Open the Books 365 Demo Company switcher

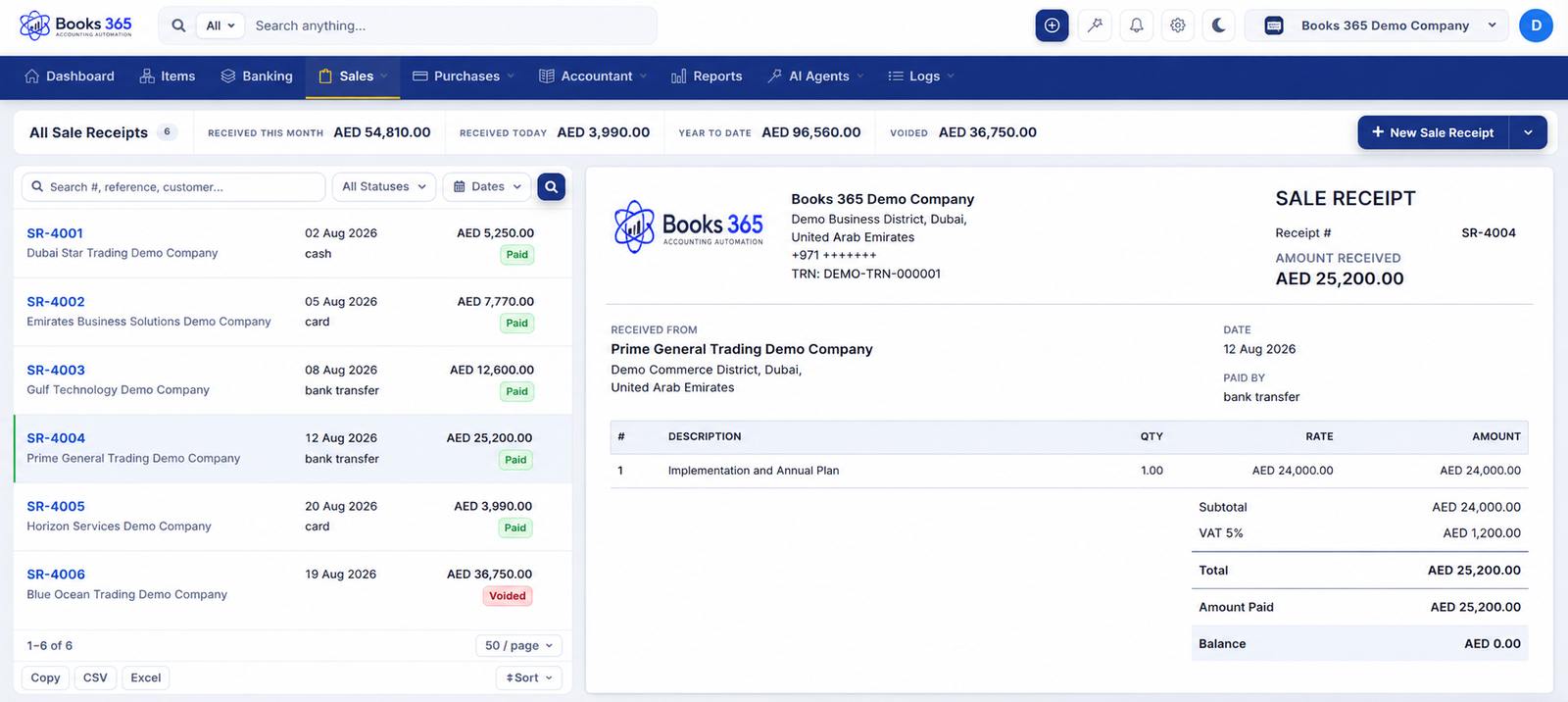pos(1377,25)
